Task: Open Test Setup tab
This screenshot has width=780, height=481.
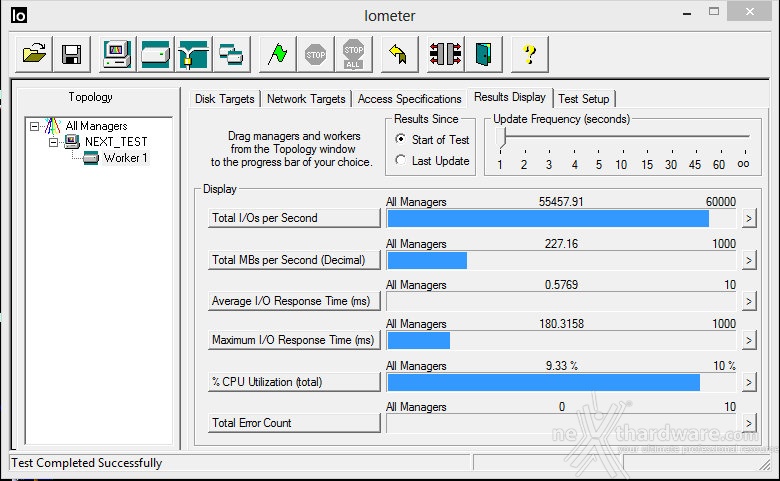Action: pos(584,98)
